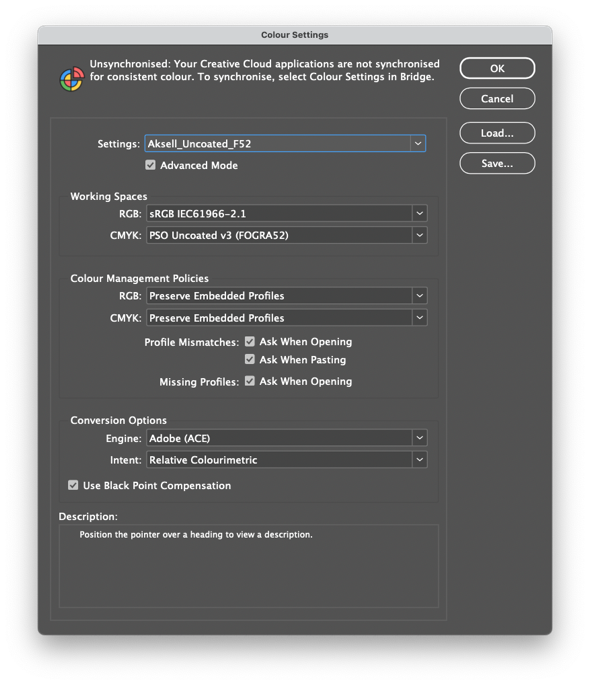Click Load... to import settings

click(x=497, y=133)
